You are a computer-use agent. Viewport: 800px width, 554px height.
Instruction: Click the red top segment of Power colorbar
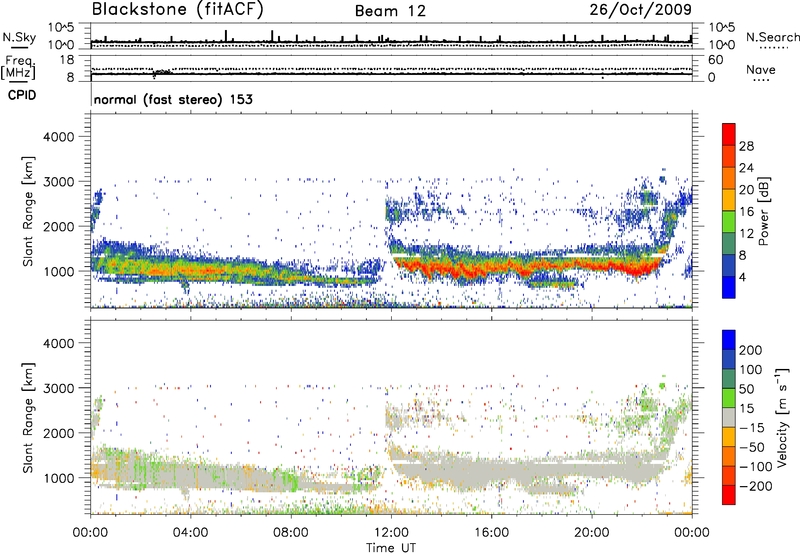click(729, 134)
